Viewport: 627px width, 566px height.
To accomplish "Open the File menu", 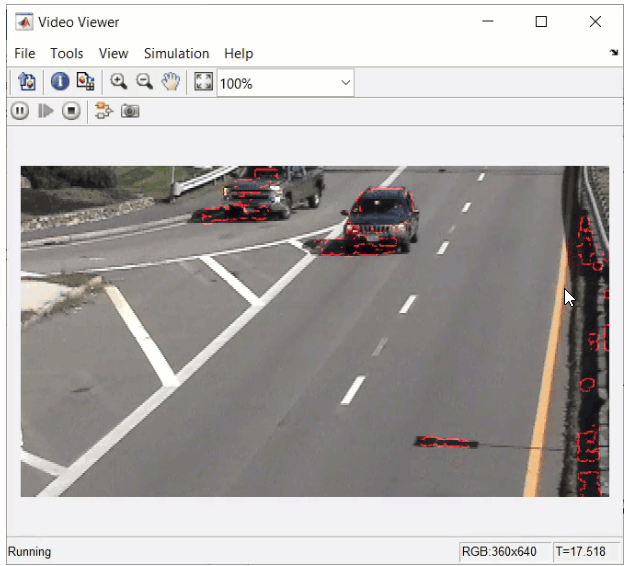I will point(25,54).
